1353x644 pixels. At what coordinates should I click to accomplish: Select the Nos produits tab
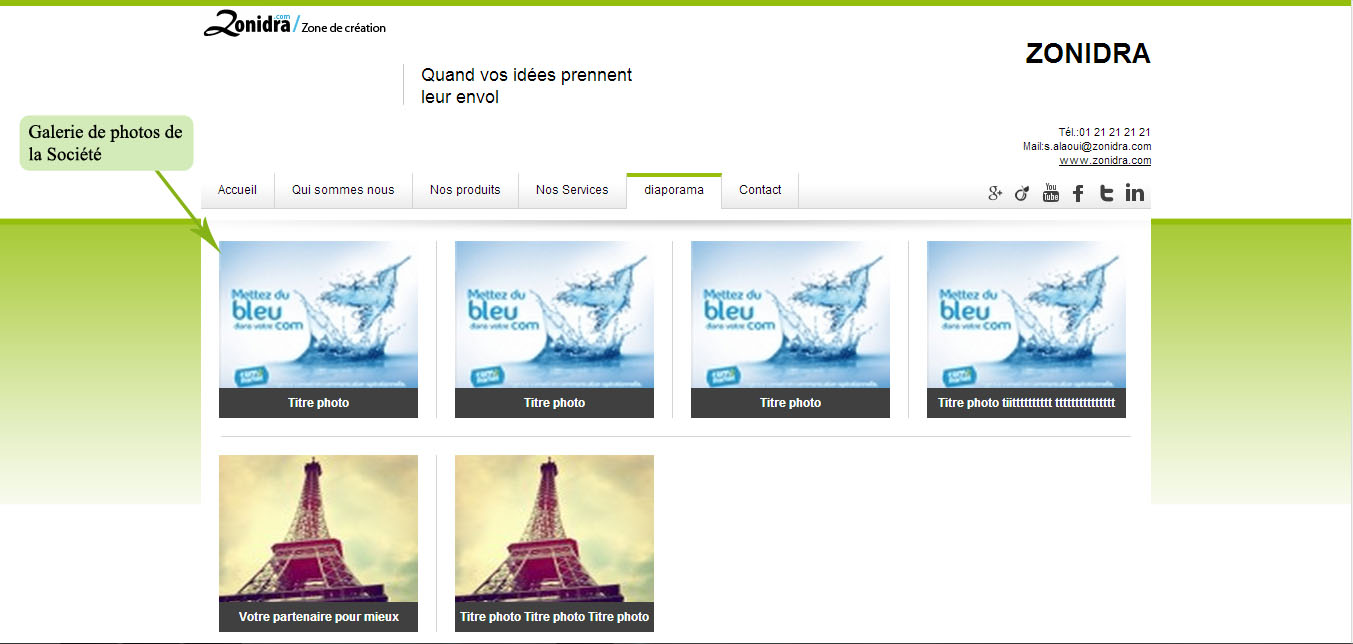465,190
